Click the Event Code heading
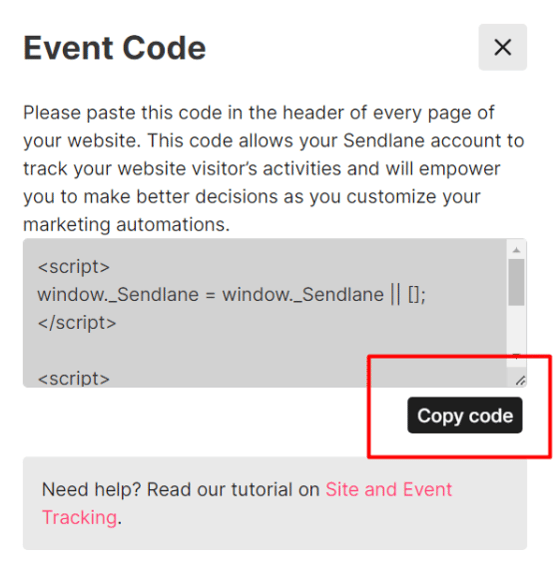This screenshot has height=565, width=555. 115,48
